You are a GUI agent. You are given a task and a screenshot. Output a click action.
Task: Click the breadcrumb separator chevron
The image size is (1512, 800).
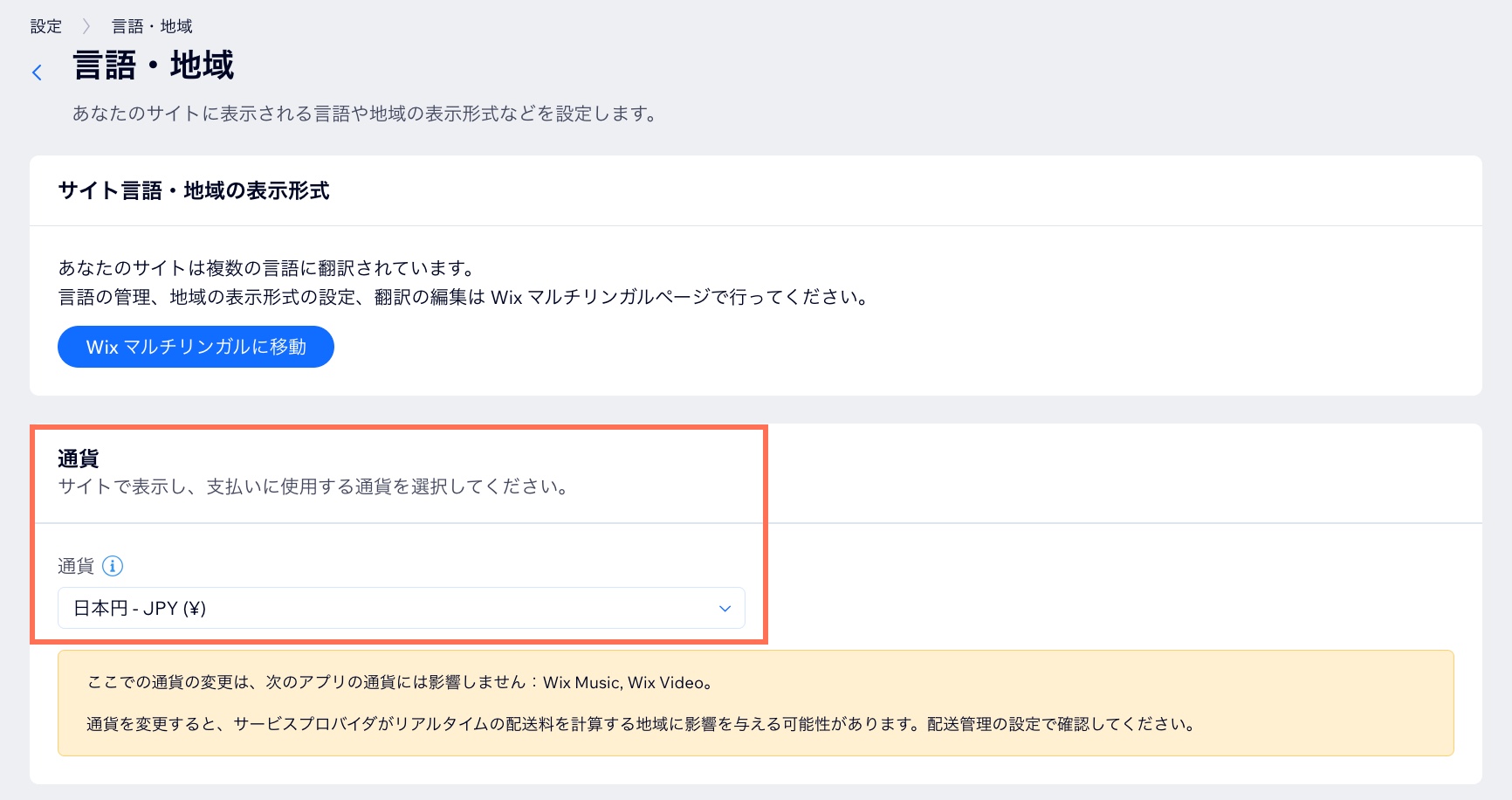[x=86, y=26]
